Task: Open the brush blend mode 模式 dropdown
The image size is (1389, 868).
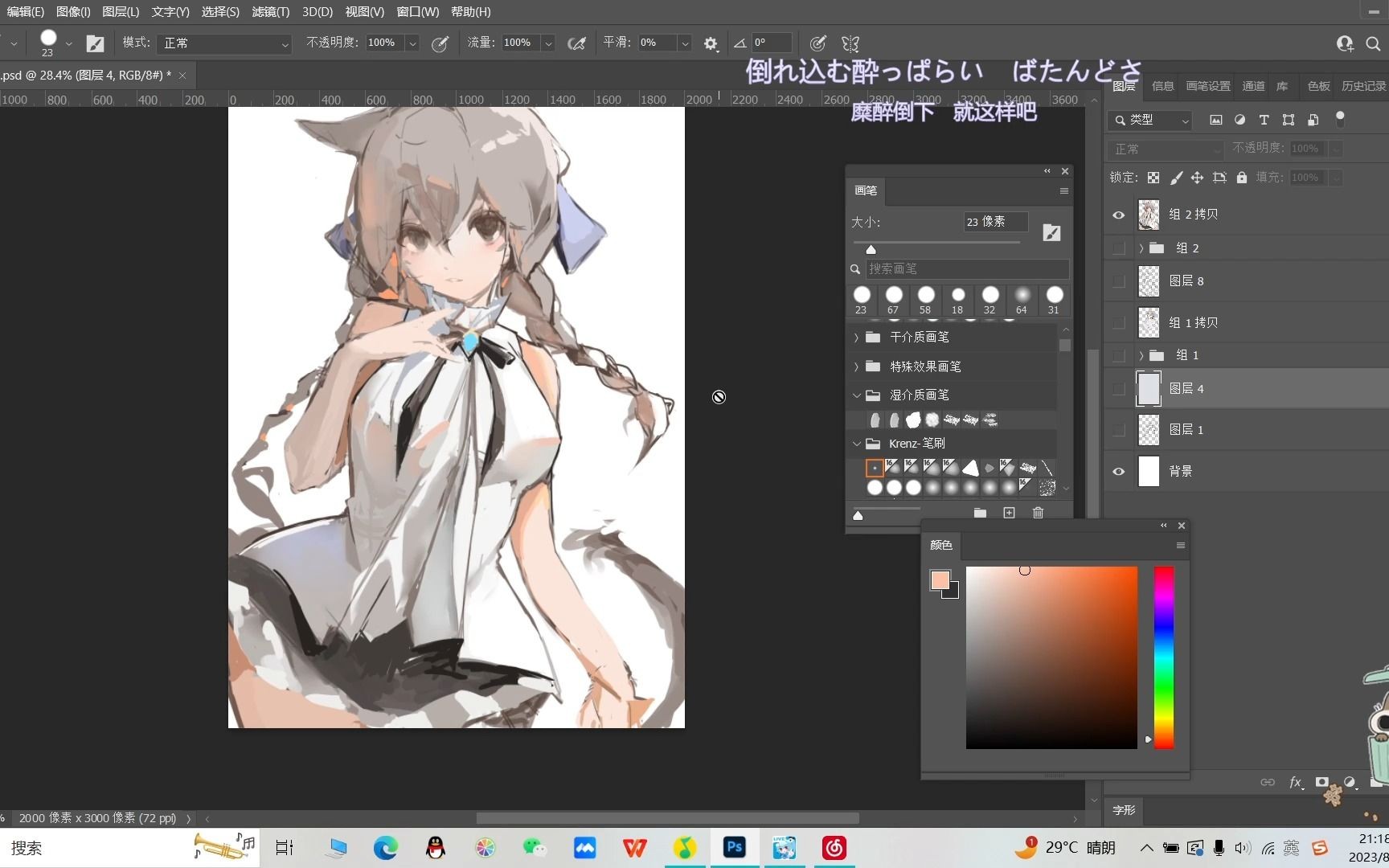Action: tap(224, 43)
